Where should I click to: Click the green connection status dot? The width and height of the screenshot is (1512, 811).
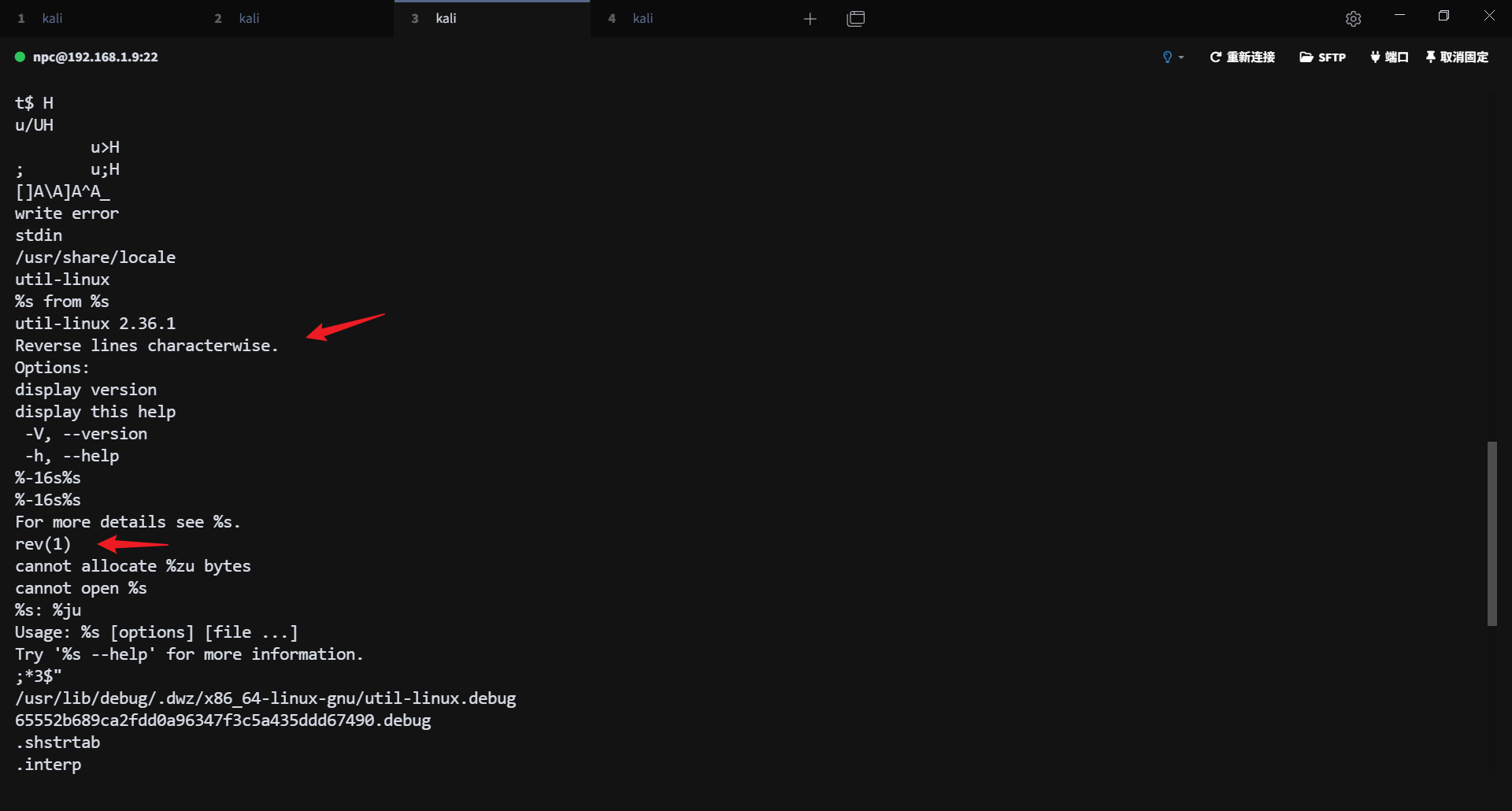20,57
